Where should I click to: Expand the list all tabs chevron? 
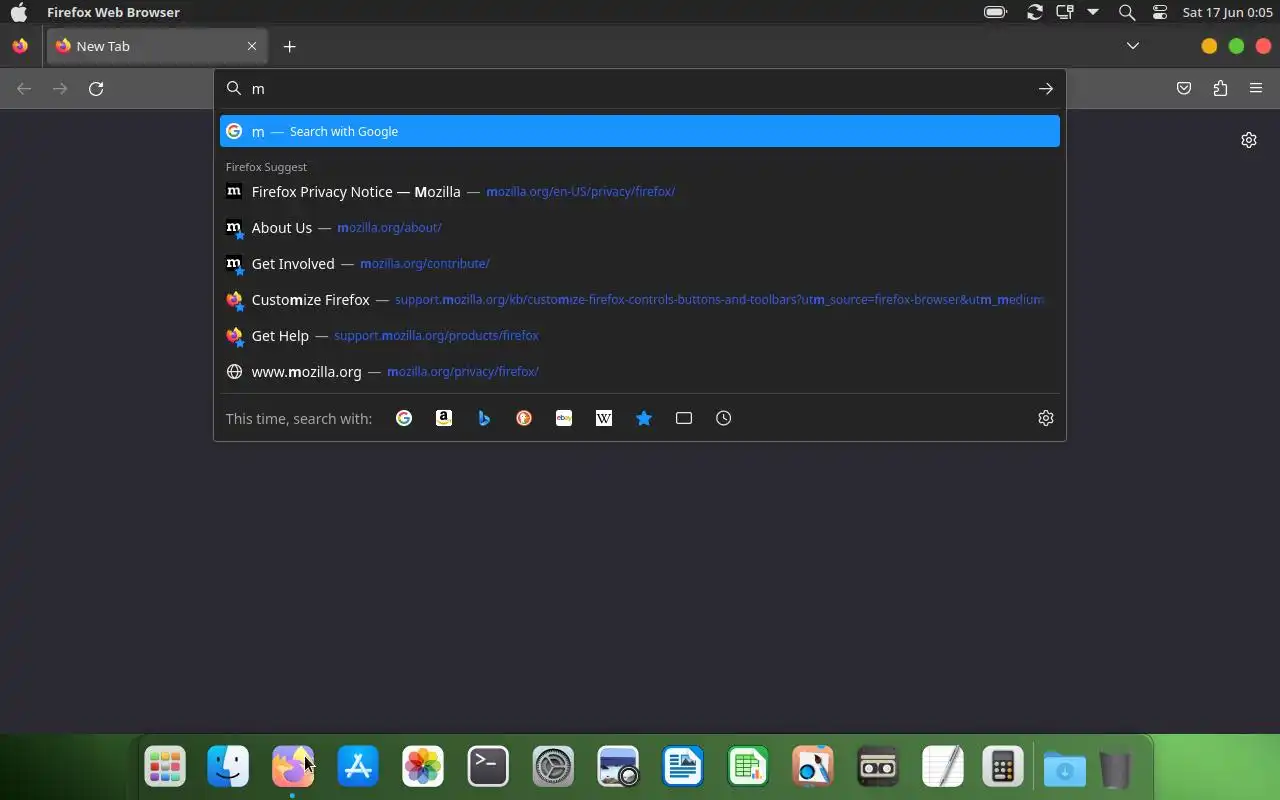coord(1133,46)
